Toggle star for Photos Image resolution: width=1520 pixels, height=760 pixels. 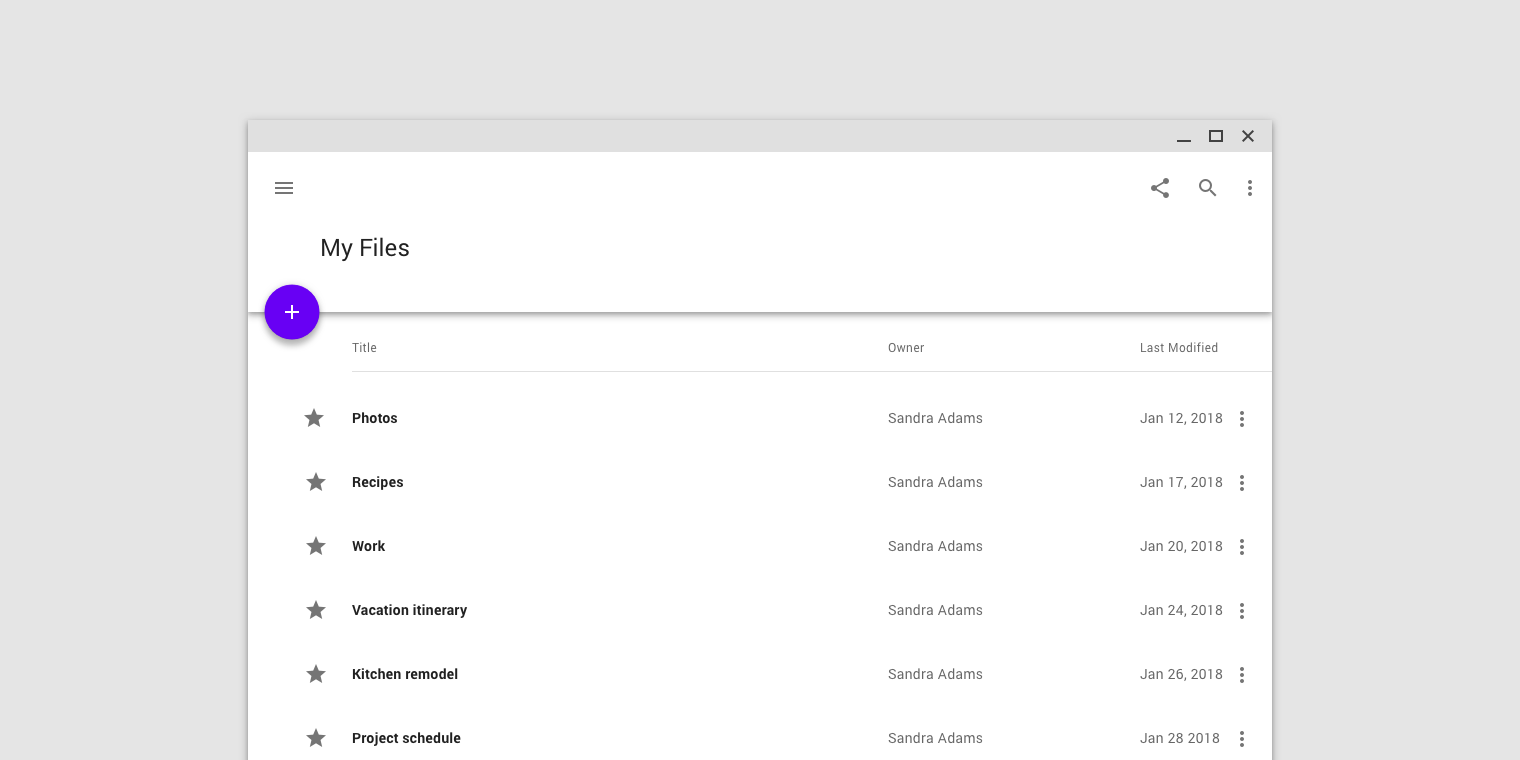click(x=314, y=418)
